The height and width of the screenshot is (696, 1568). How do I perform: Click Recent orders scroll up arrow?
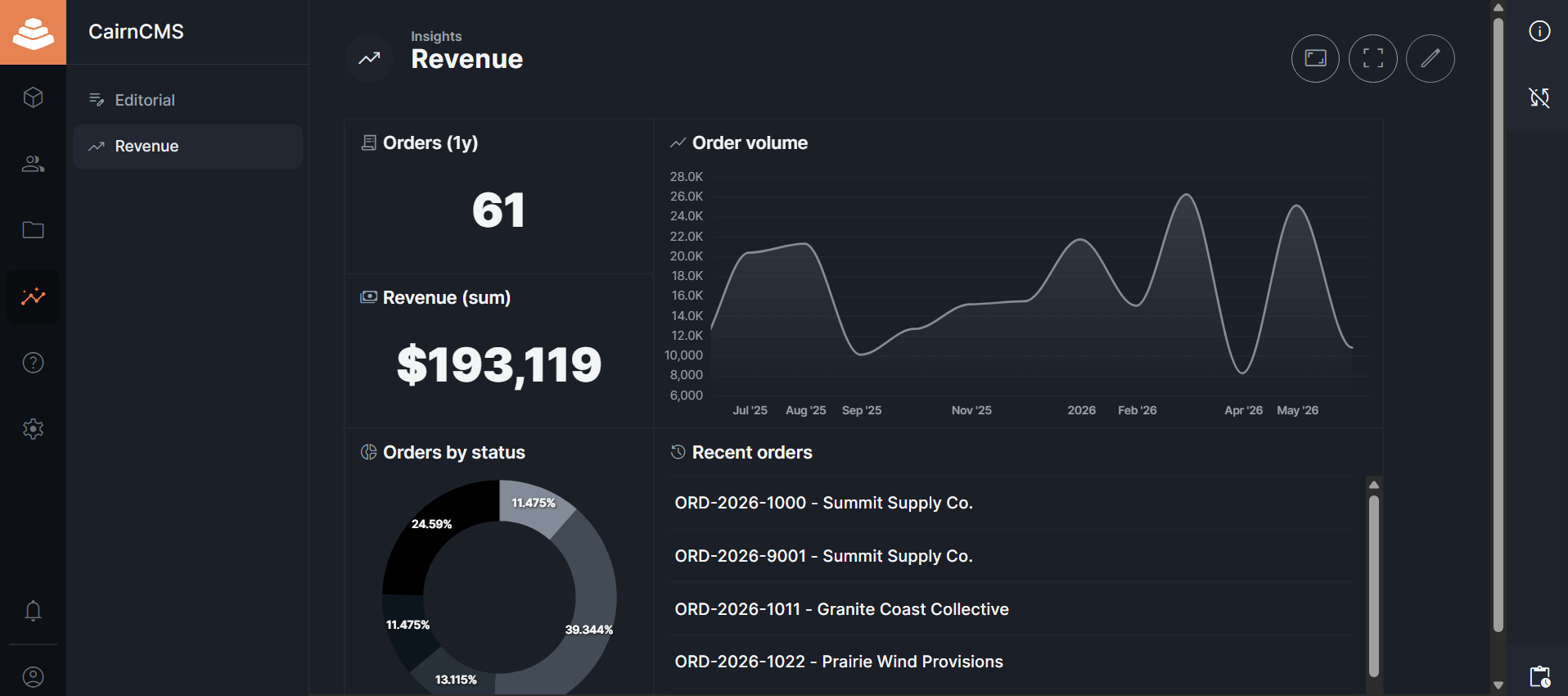1374,485
